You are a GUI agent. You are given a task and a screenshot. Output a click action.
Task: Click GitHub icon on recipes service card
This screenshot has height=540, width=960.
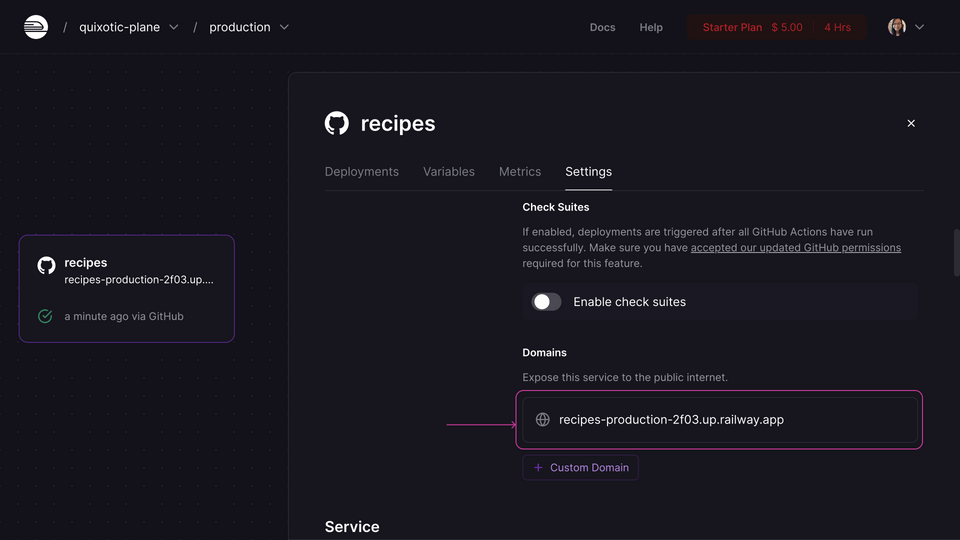pyautogui.click(x=46, y=266)
